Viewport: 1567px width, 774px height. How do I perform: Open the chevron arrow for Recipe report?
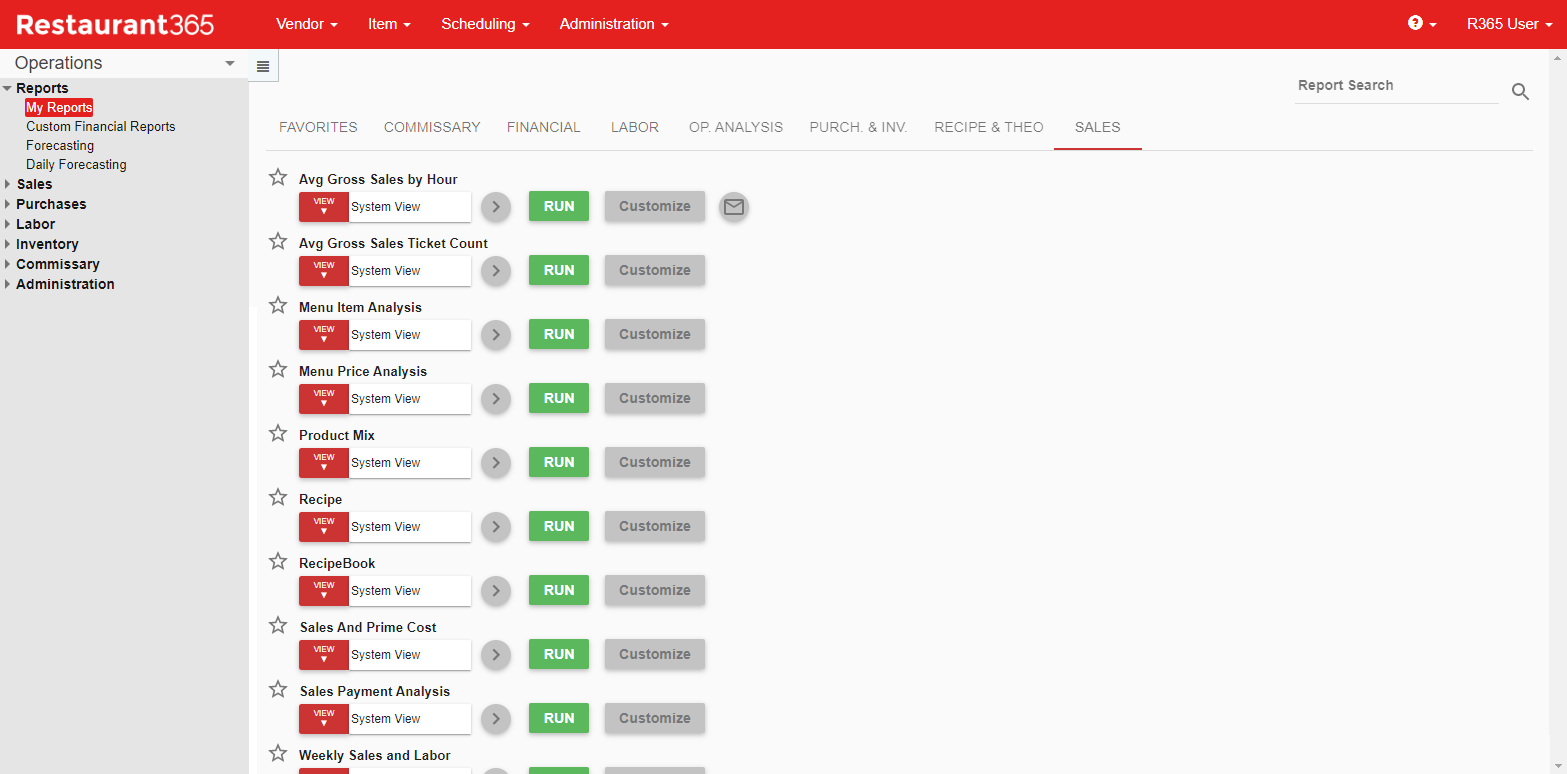point(496,527)
